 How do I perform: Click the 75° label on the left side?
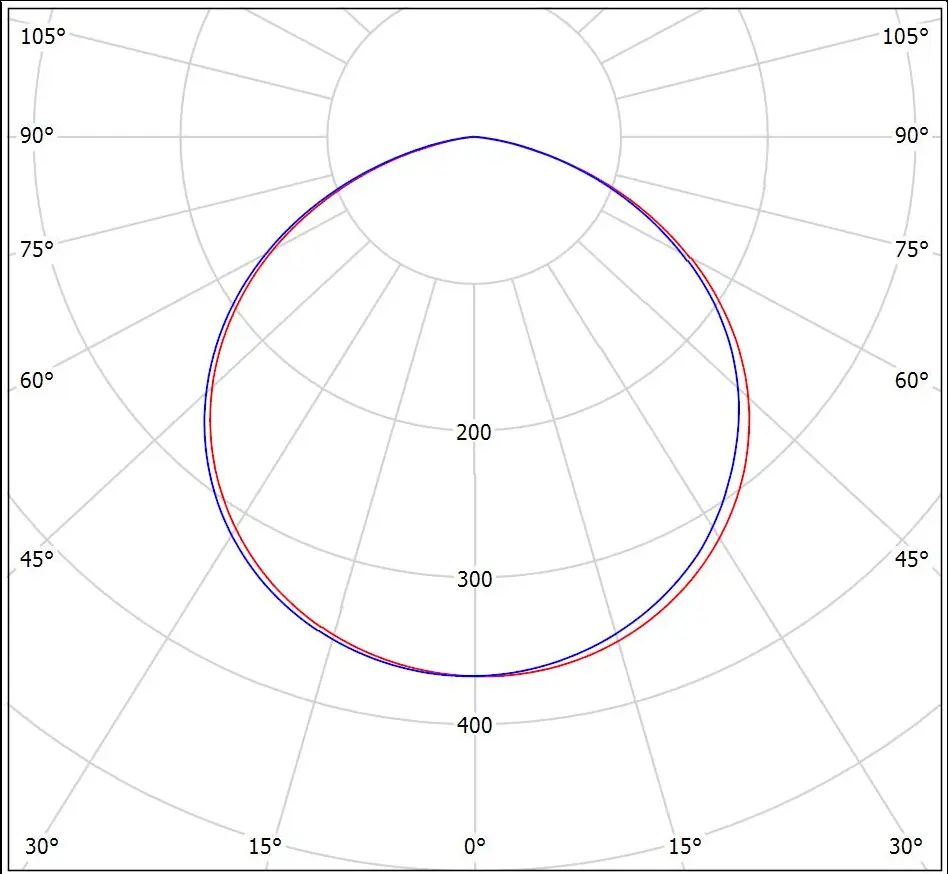37,248
